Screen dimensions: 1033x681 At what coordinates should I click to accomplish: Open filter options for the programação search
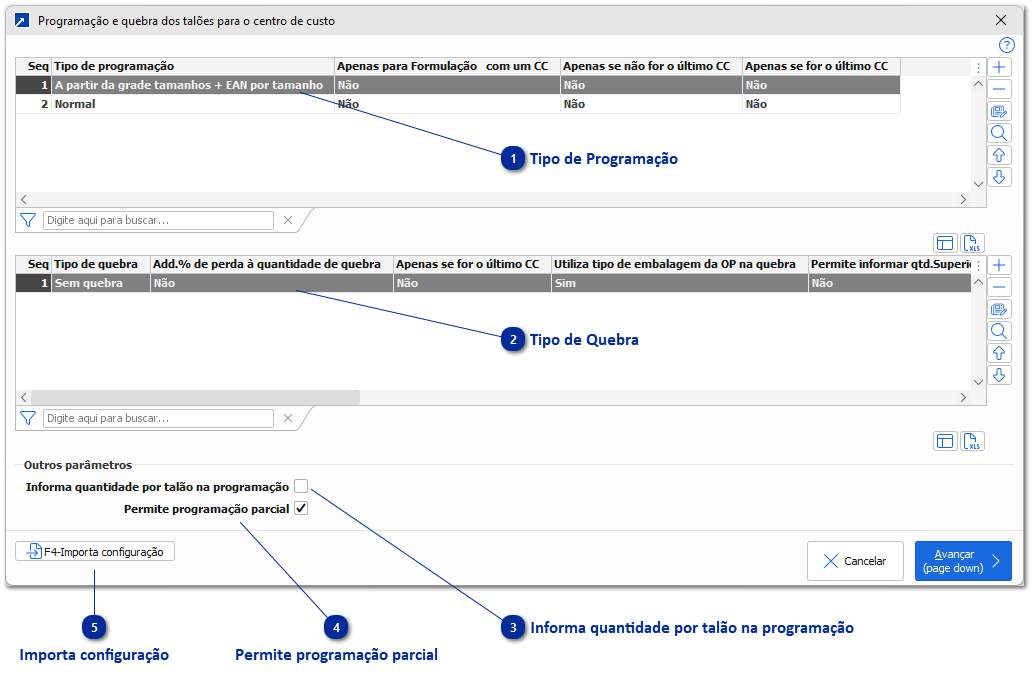(28, 220)
